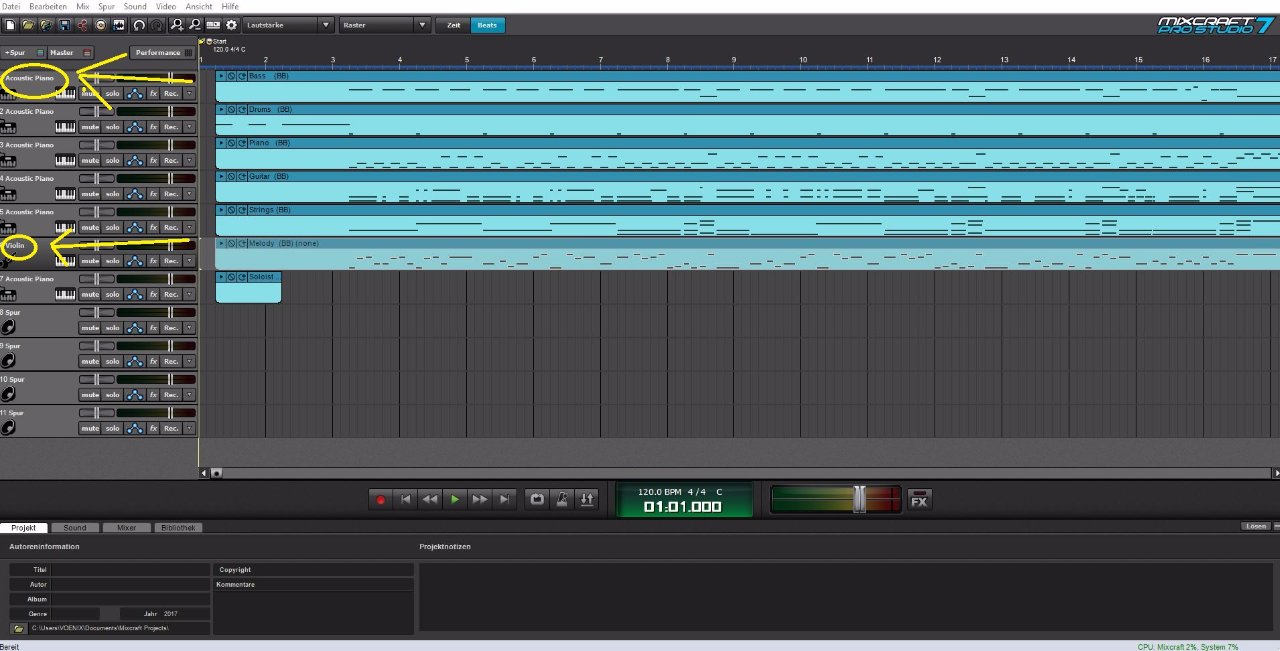
Task: Open dropdown arrow next to Rec. on track 2
Action: (x=189, y=127)
